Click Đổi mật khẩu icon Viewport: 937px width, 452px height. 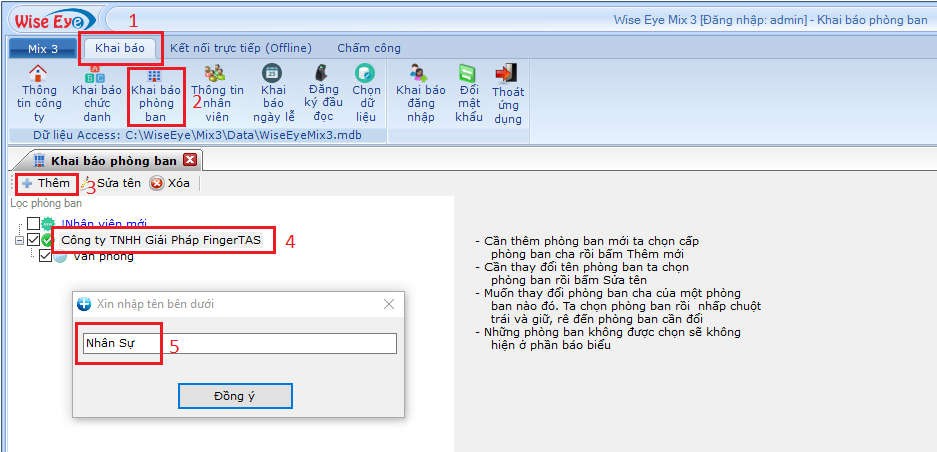click(x=468, y=74)
